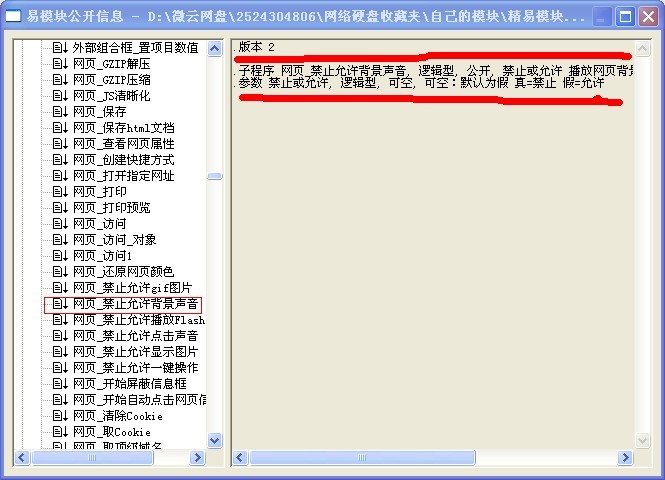Select tree item 网页_禁止允许一键操作
This screenshot has height=480, width=665.
[135, 368]
